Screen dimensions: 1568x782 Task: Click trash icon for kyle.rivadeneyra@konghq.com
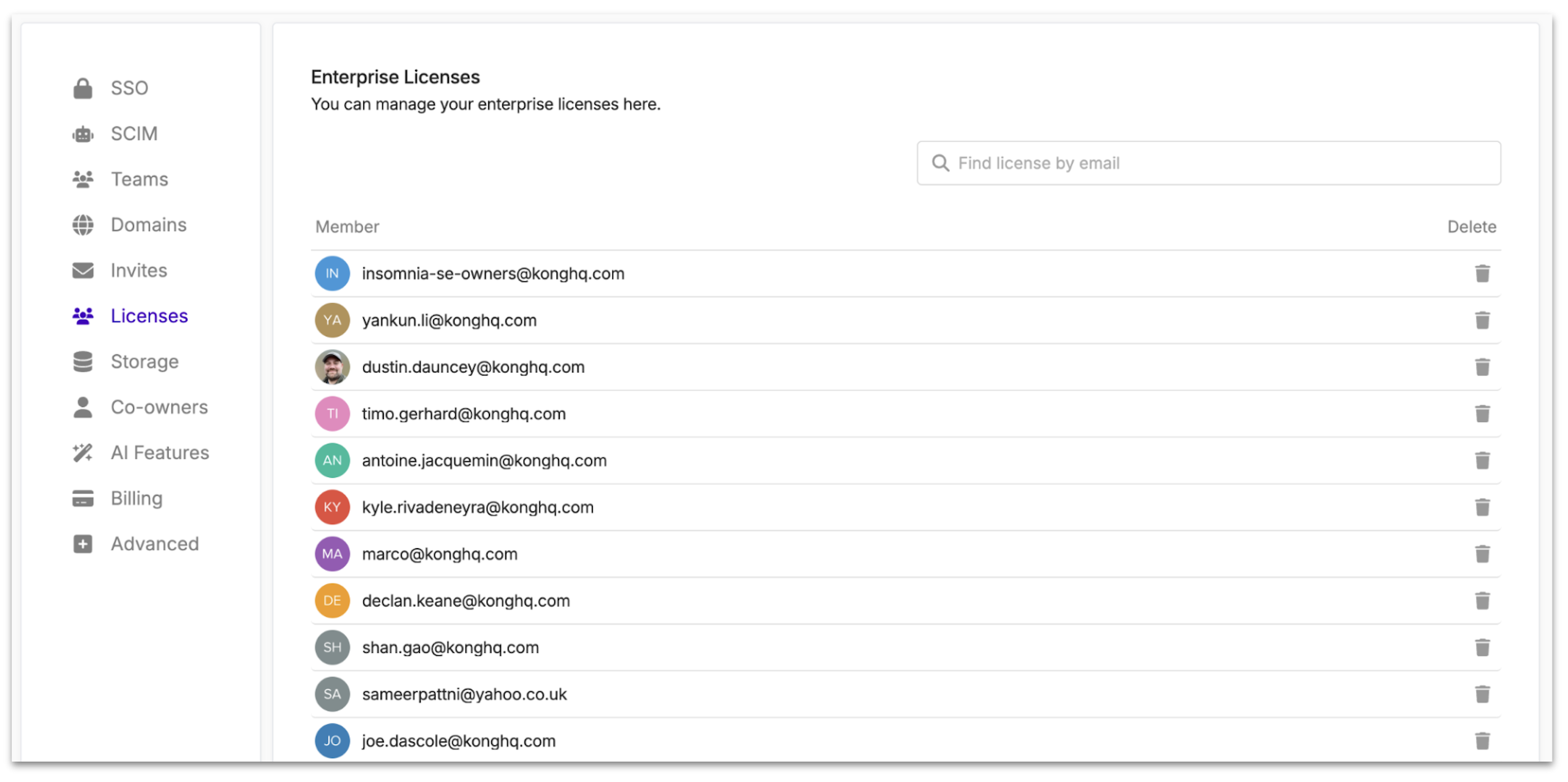[1482, 508]
